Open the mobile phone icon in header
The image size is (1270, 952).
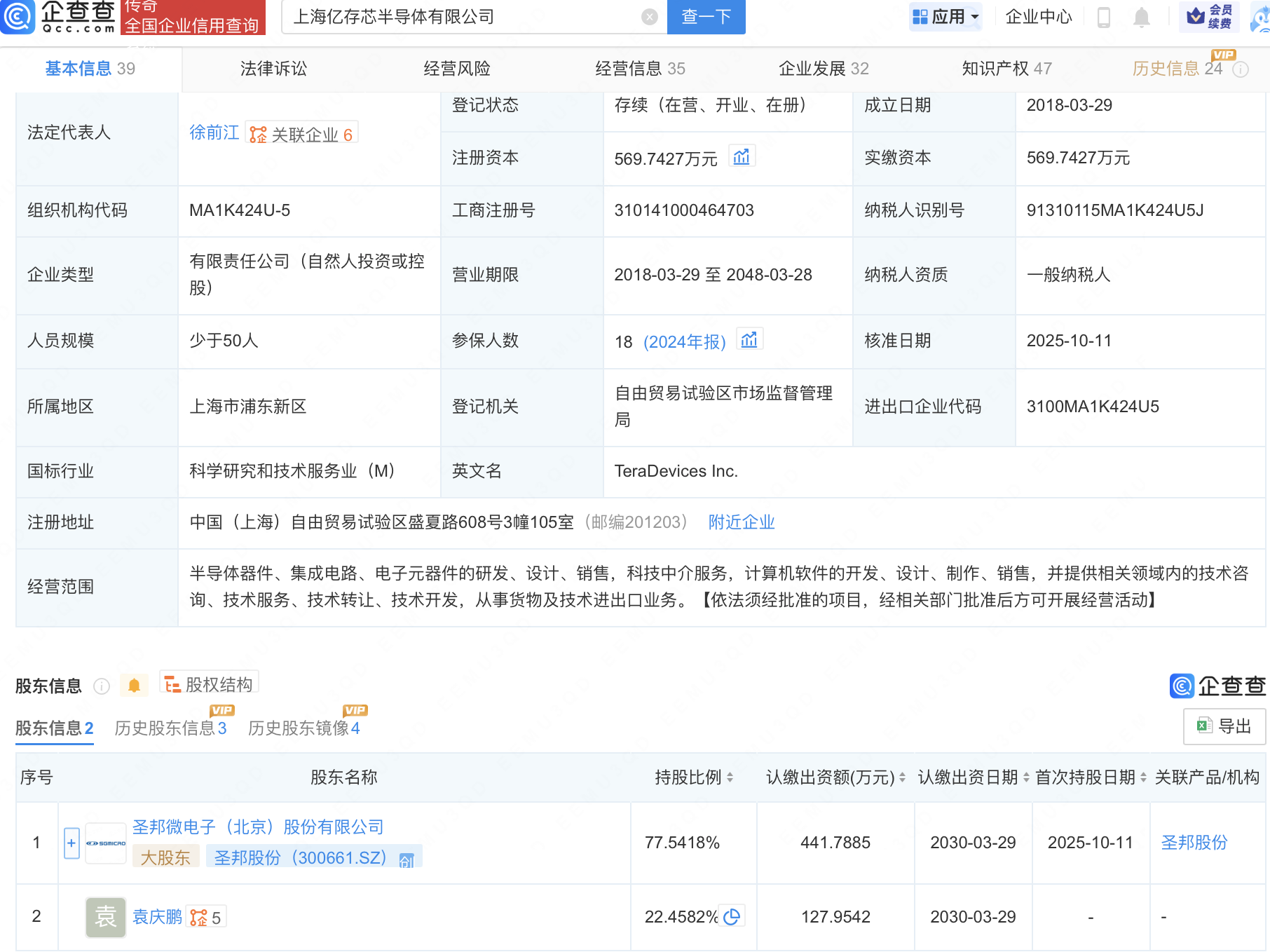point(1103,17)
